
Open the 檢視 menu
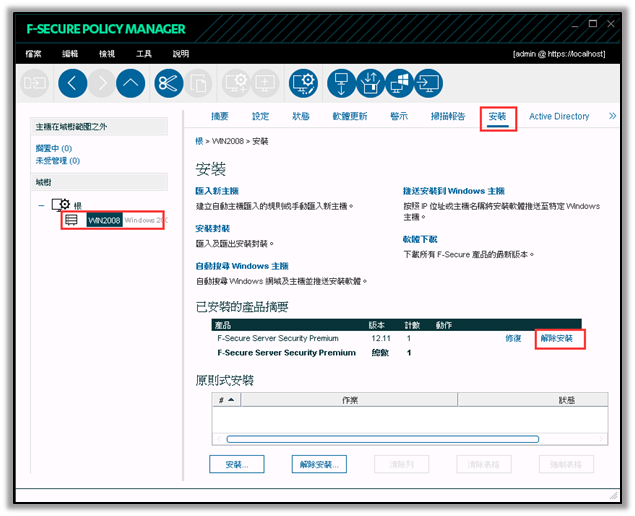107,53
